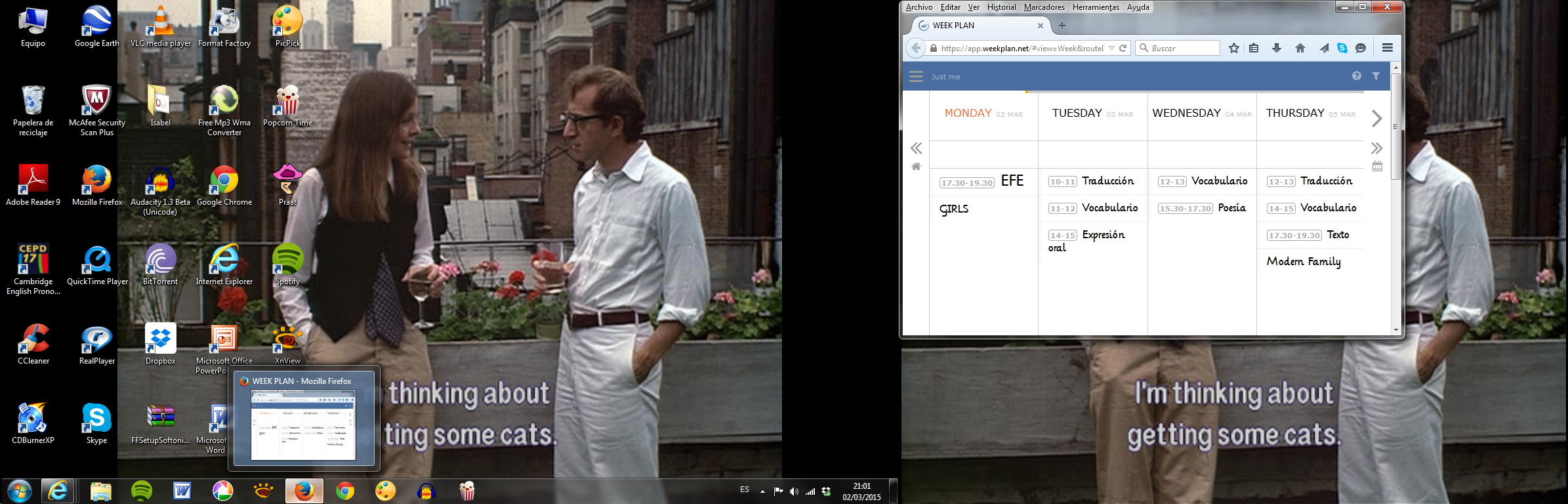Open the Editar menu
The height and width of the screenshot is (504, 1568).
(951, 7)
